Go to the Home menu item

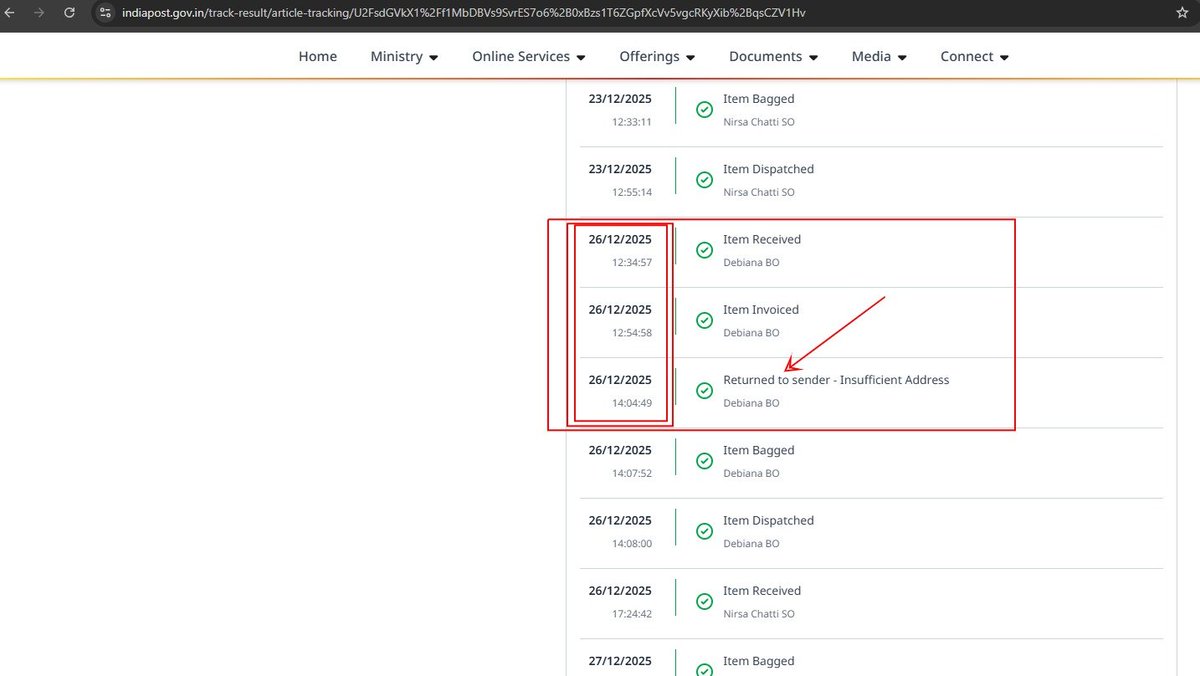[318, 57]
